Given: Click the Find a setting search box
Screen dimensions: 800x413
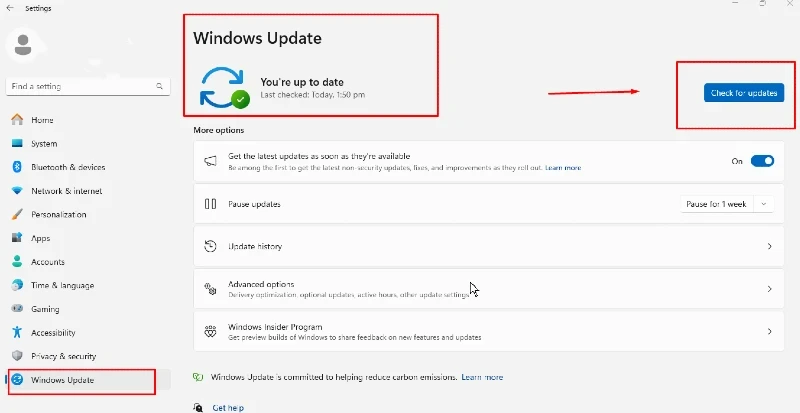Looking at the screenshot, I should pyautogui.click(x=88, y=86).
